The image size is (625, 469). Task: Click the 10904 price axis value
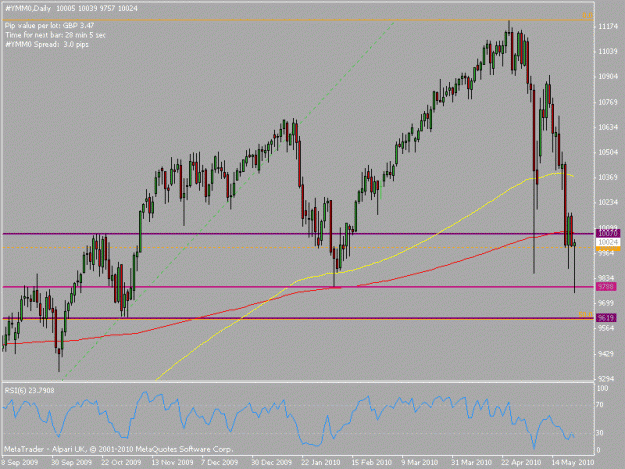coord(608,77)
